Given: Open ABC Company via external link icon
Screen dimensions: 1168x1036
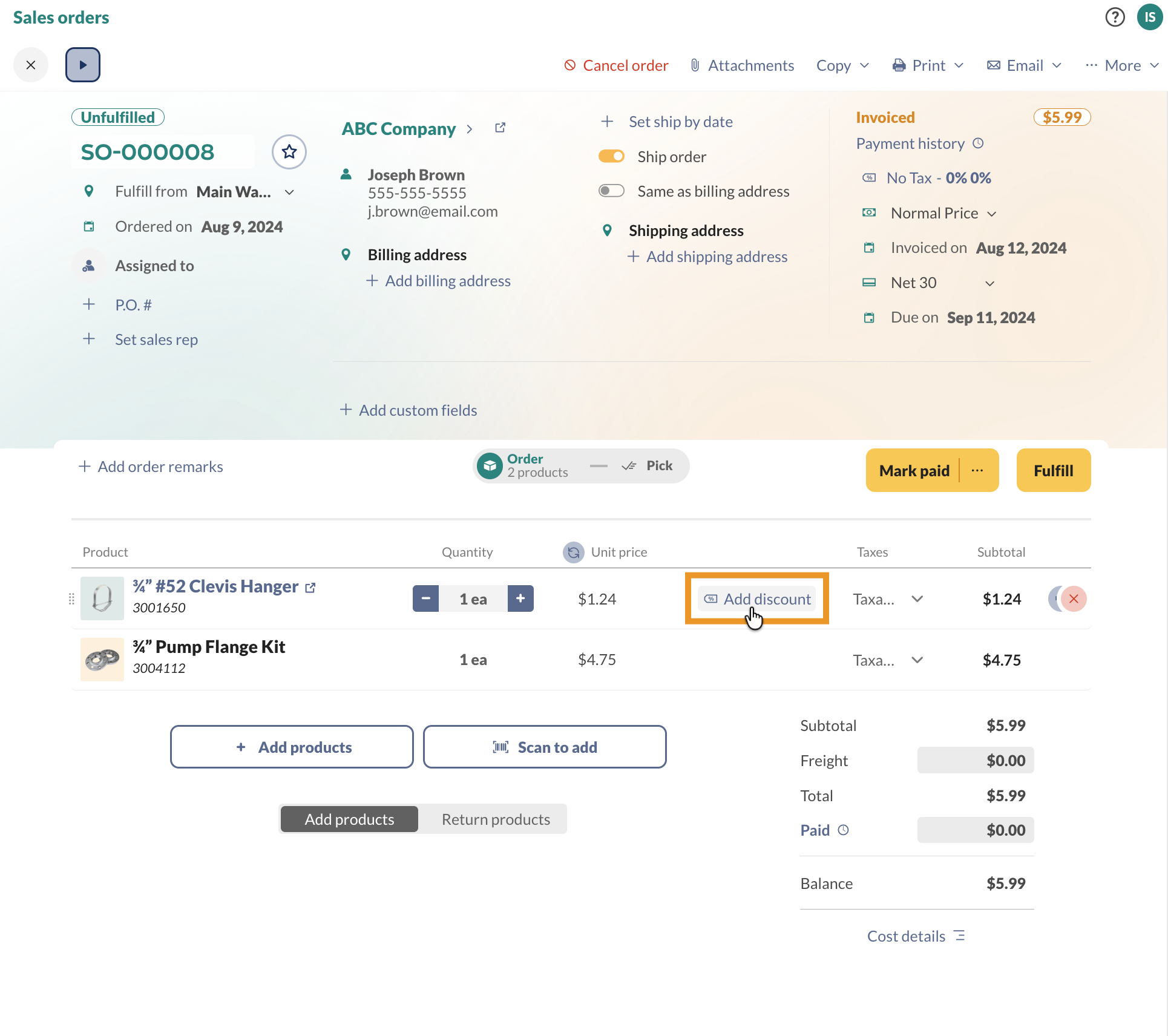Looking at the screenshot, I should 499,128.
